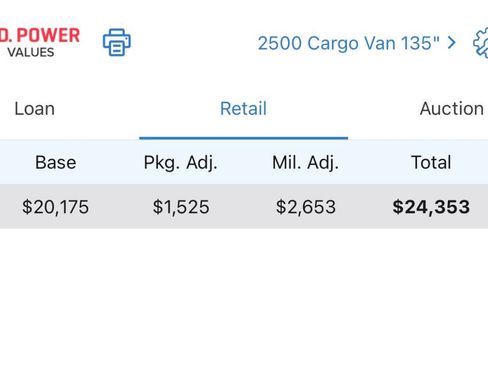The height and width of the screenshot is (366, 488).
Task: Switch to the Auction tab
Action: click(x=452, y=109)
